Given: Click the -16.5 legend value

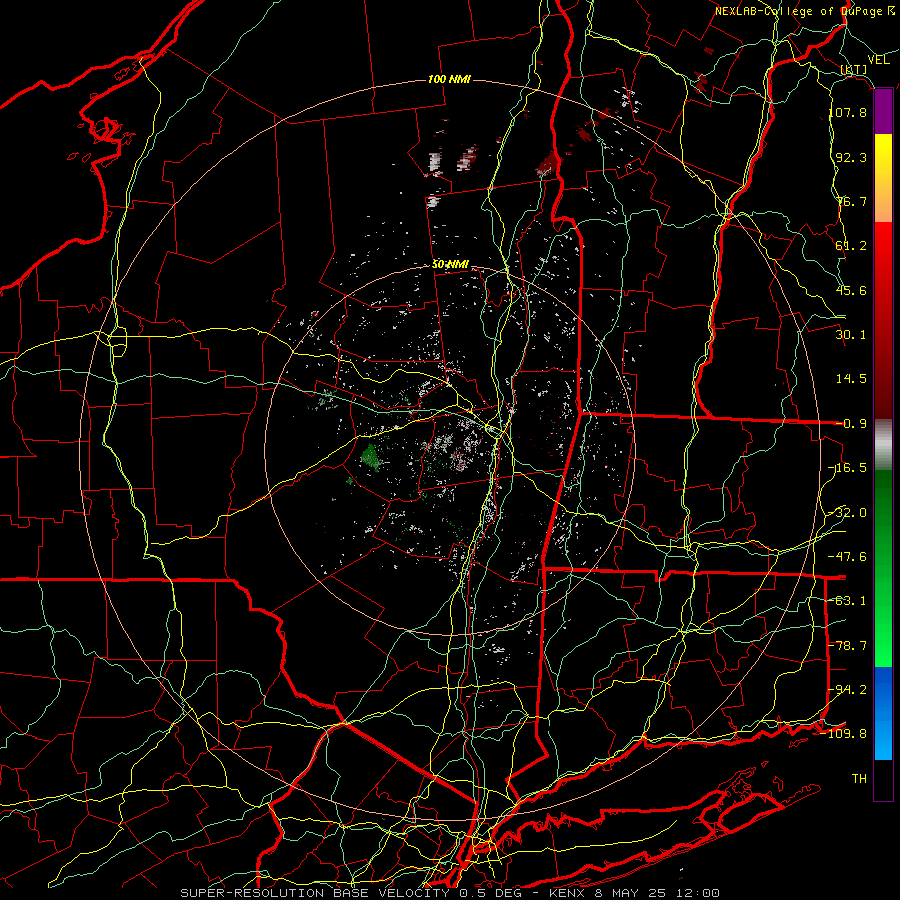Looking at the screenshot, I should click(x=848, y=468).
